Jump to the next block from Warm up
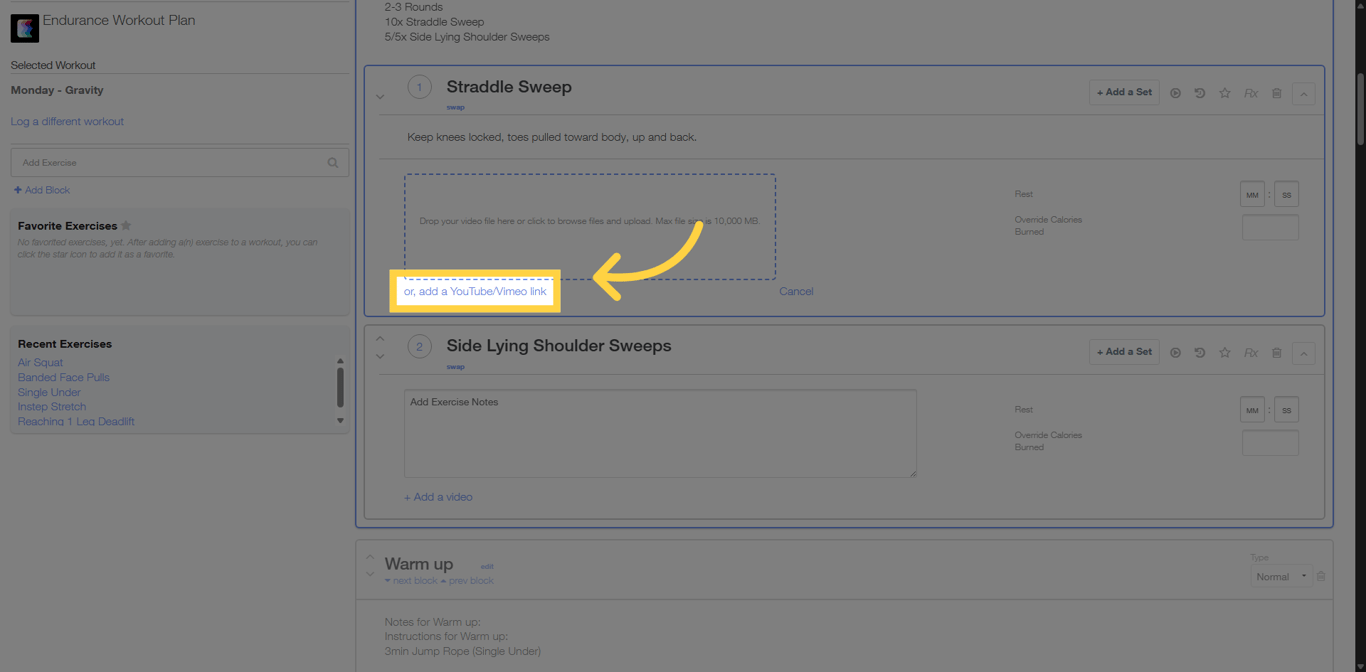The height and width of the screenshot is (672, 1366). click(x=411, y=581)
